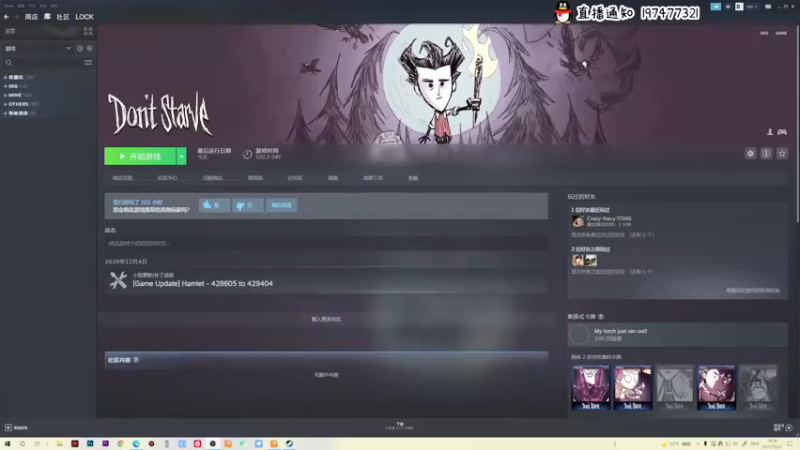800x450 pixels.
Task: Open Photoshop icon in the taskbar
Action: point(90,444)
